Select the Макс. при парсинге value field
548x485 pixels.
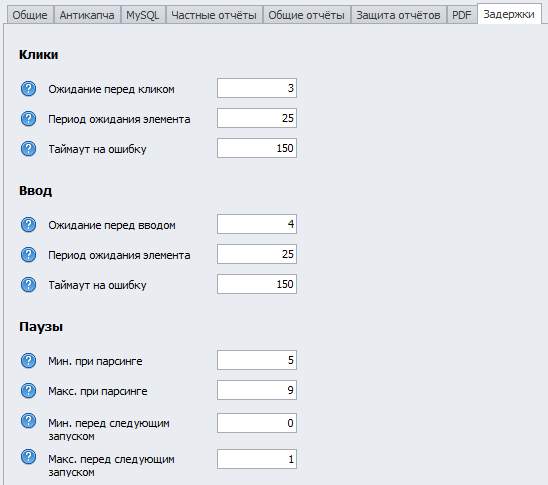click(x=257, y=390)
